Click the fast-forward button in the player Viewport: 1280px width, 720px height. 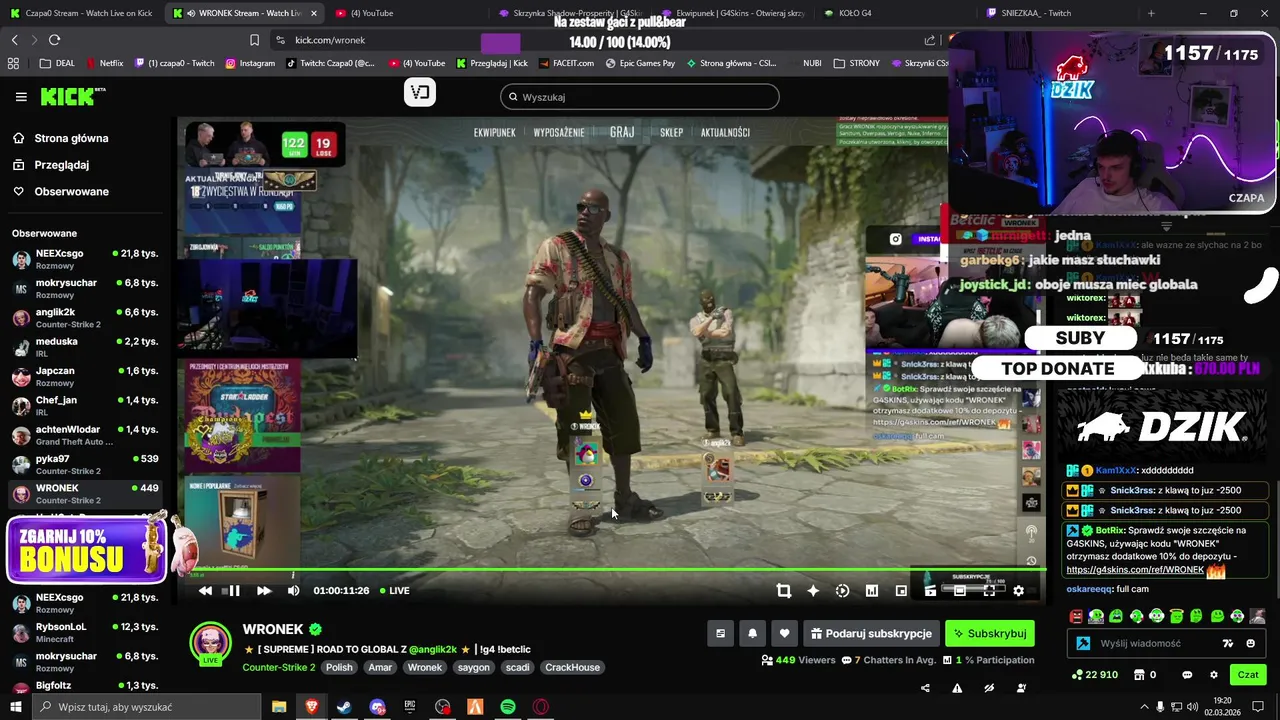point(264,591)
